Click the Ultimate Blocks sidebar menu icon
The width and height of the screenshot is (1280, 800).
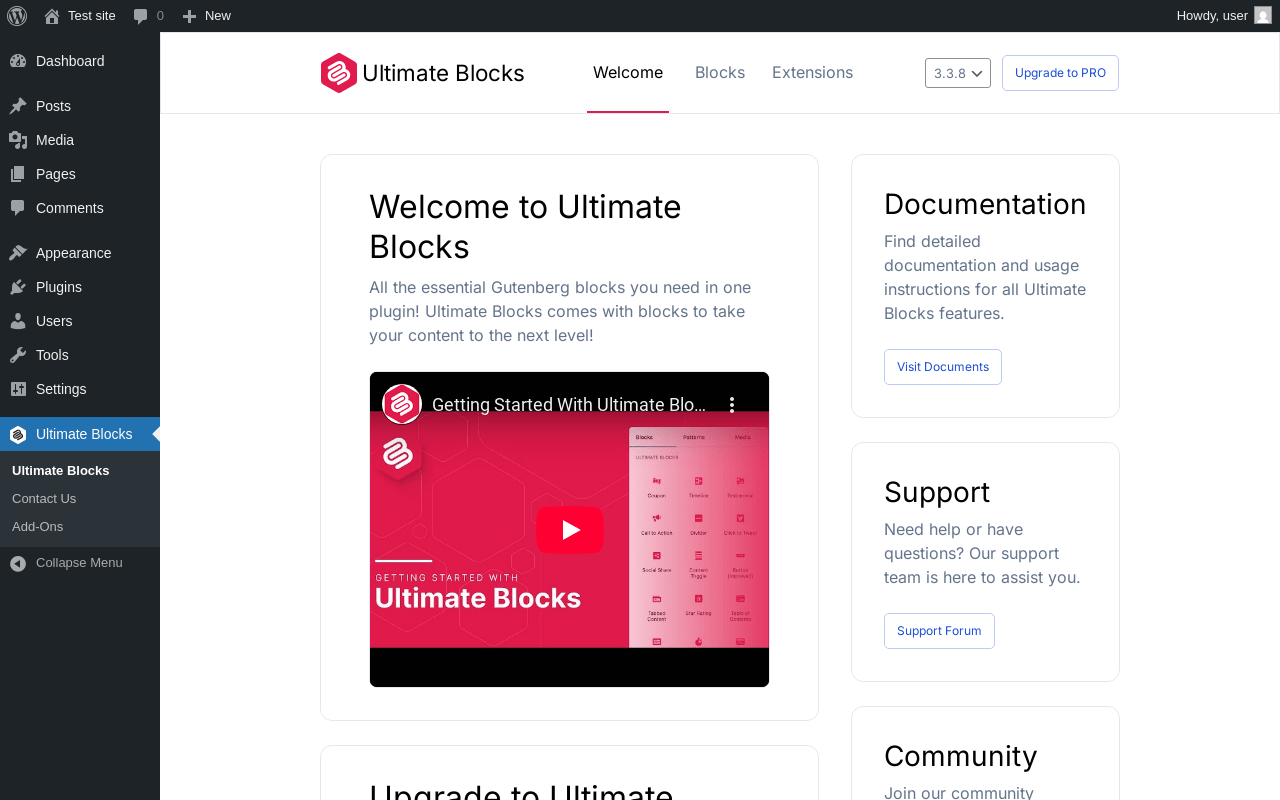18,434
